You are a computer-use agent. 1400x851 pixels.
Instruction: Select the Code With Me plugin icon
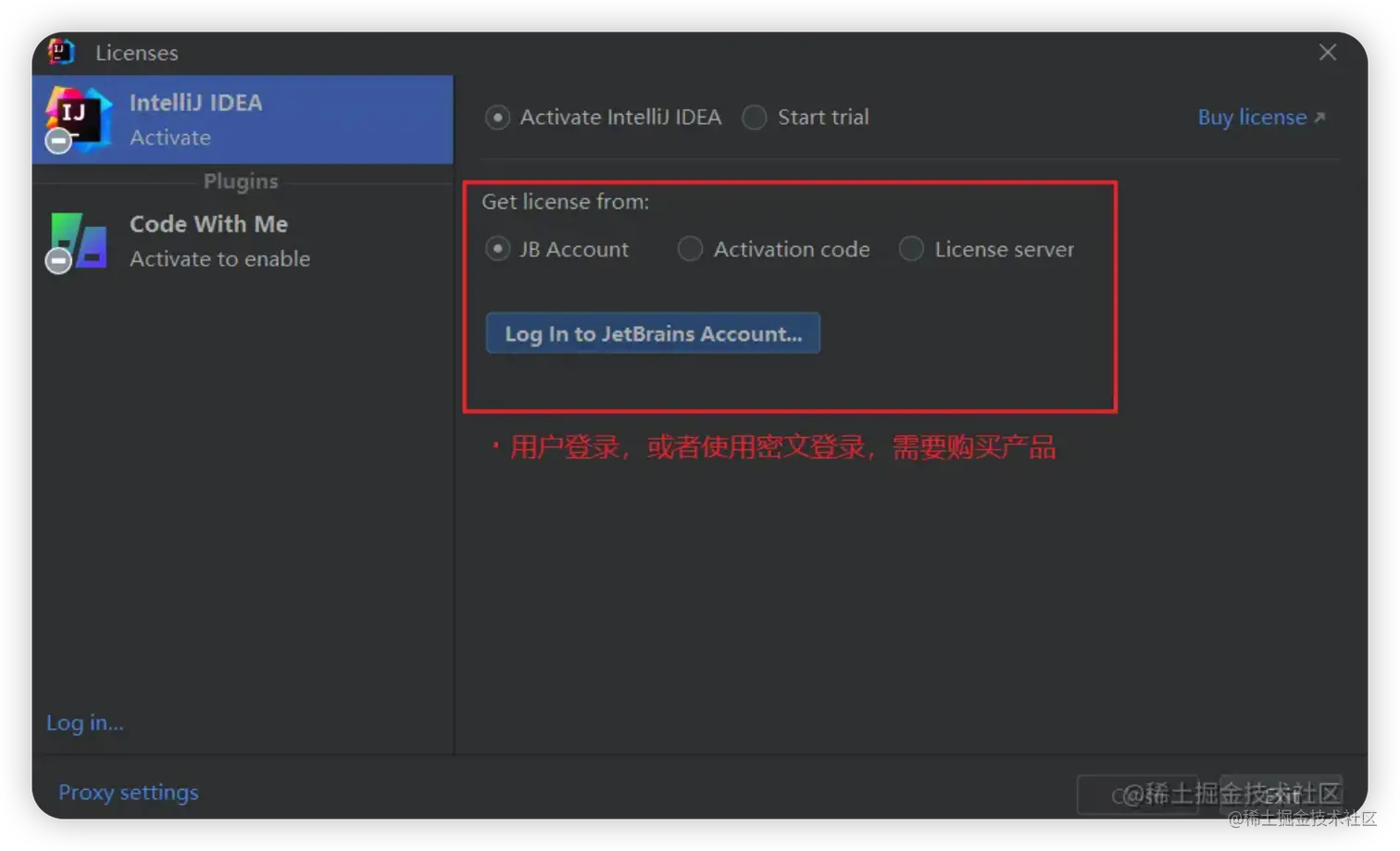[77, 241]
